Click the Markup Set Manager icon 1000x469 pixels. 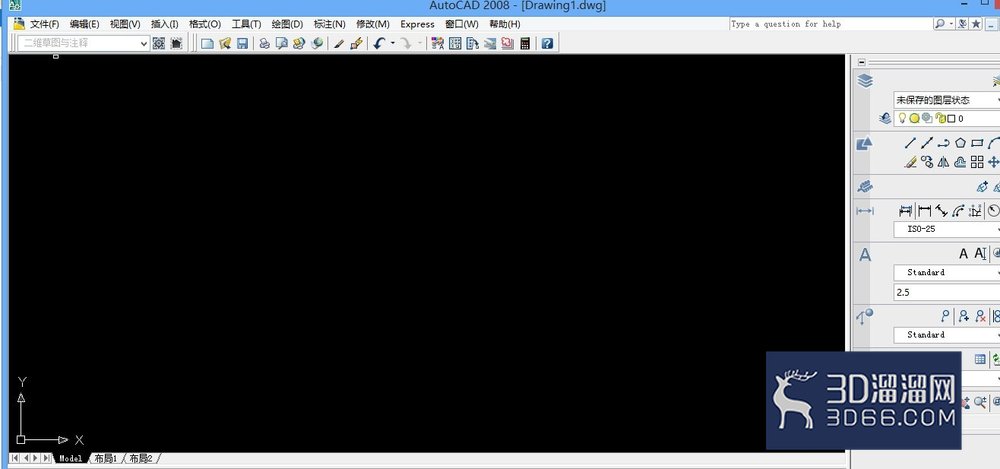click(508, 43)
